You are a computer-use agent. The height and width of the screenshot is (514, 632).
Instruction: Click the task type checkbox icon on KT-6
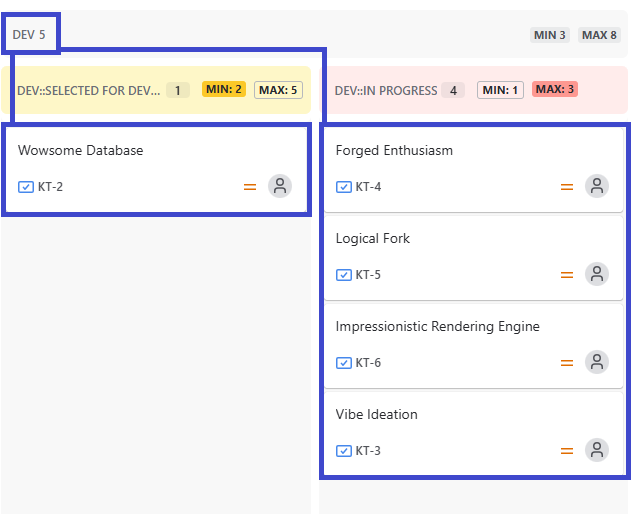pos(344,362)
